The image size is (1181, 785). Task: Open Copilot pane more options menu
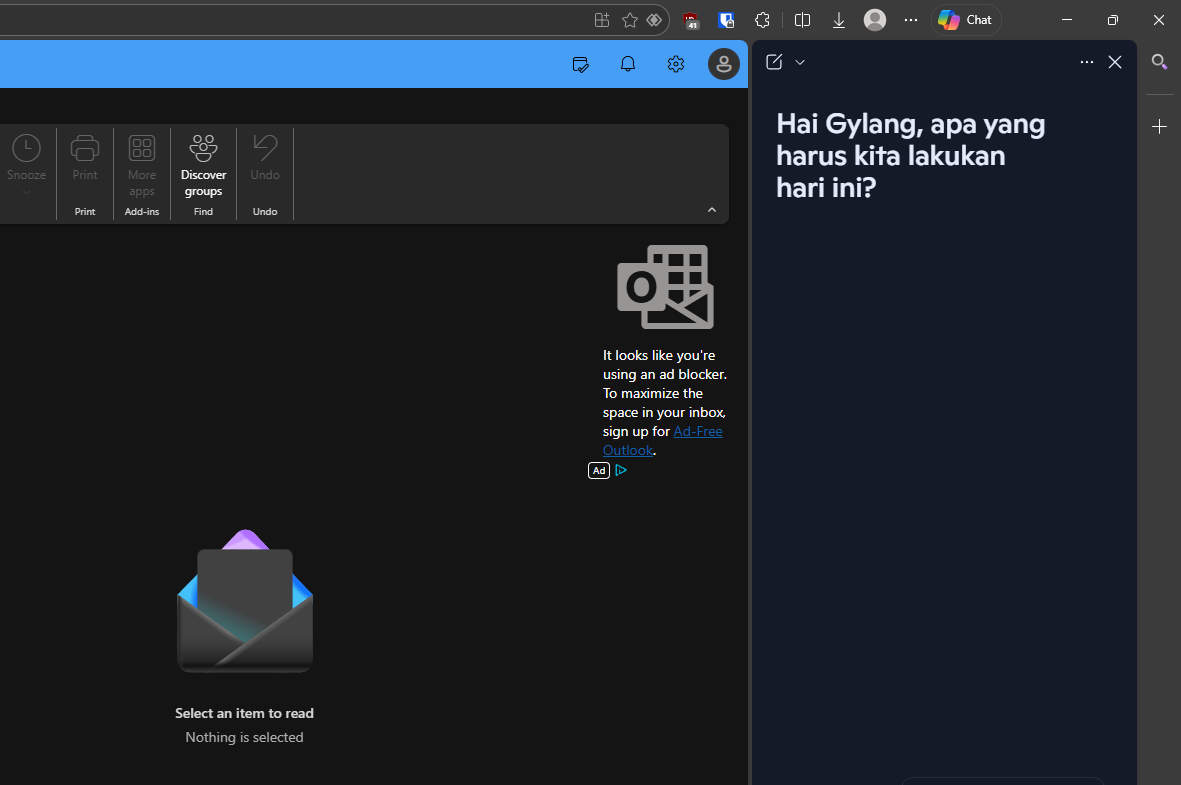1087,62
